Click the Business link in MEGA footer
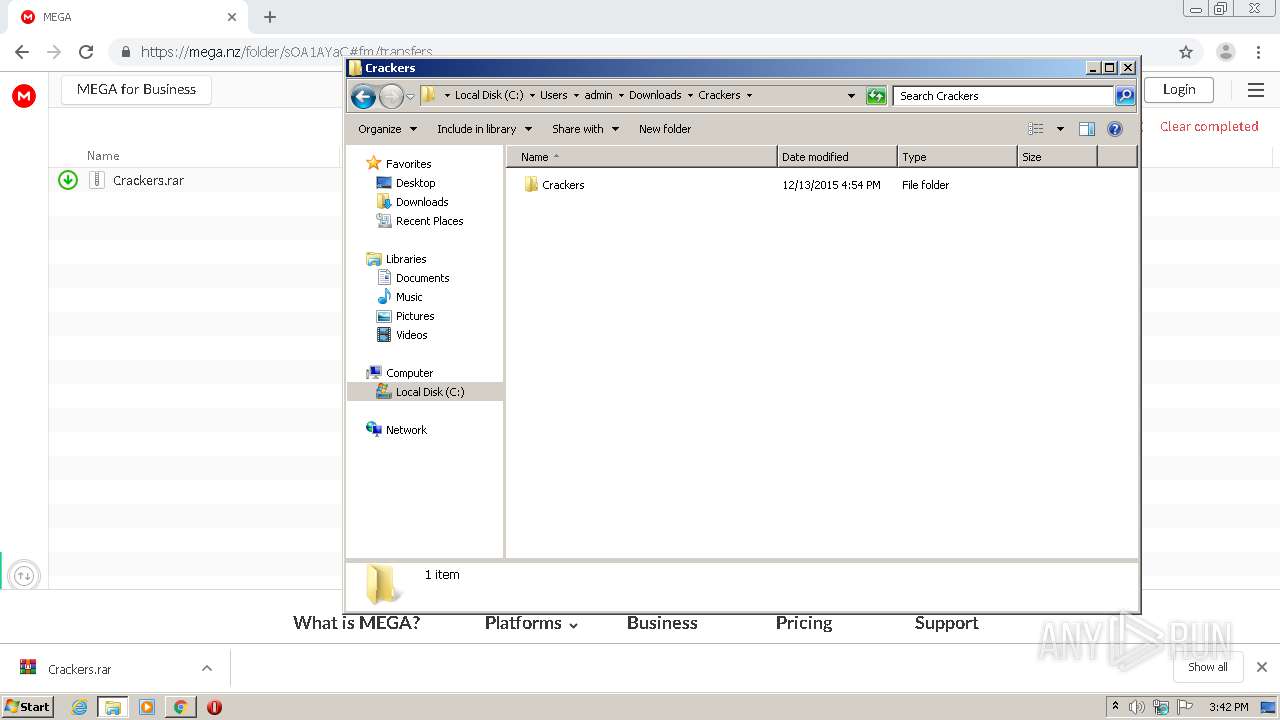The height and width of the screenshot is (720, 1280). pyautogui.click(x=662, y=623)
